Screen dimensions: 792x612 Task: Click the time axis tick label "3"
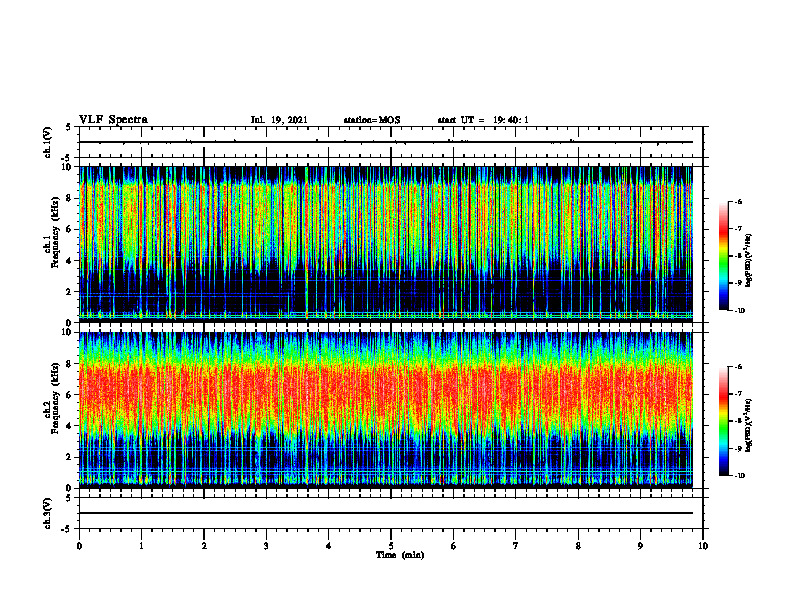tap(266, 546)
